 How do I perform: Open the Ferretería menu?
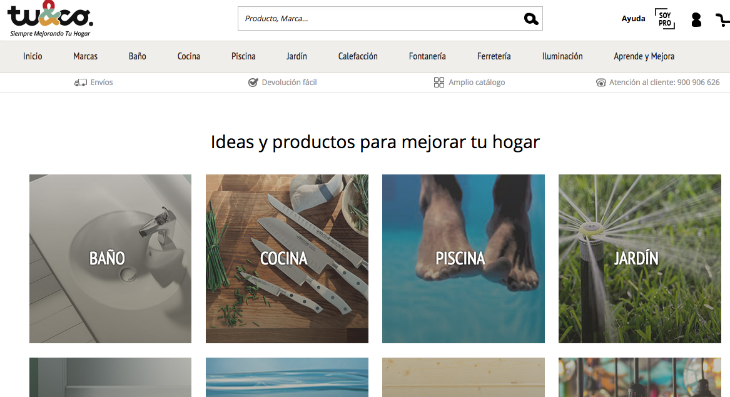coord(494,56)
